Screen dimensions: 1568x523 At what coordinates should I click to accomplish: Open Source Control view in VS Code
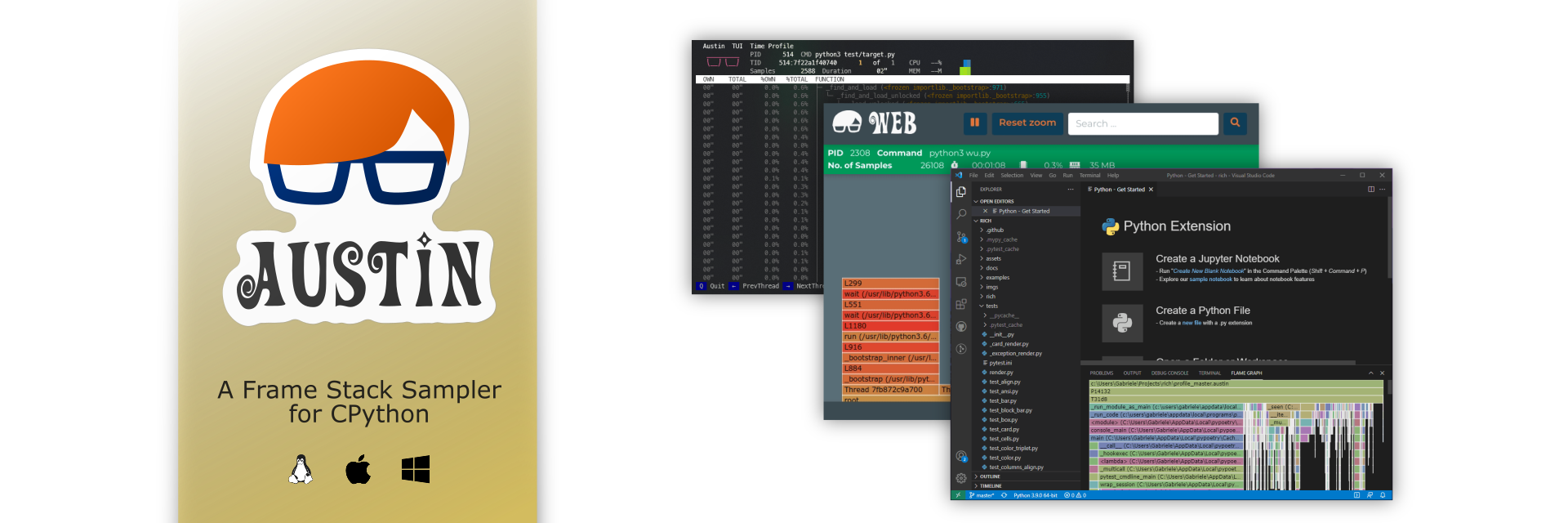[961, 237]
